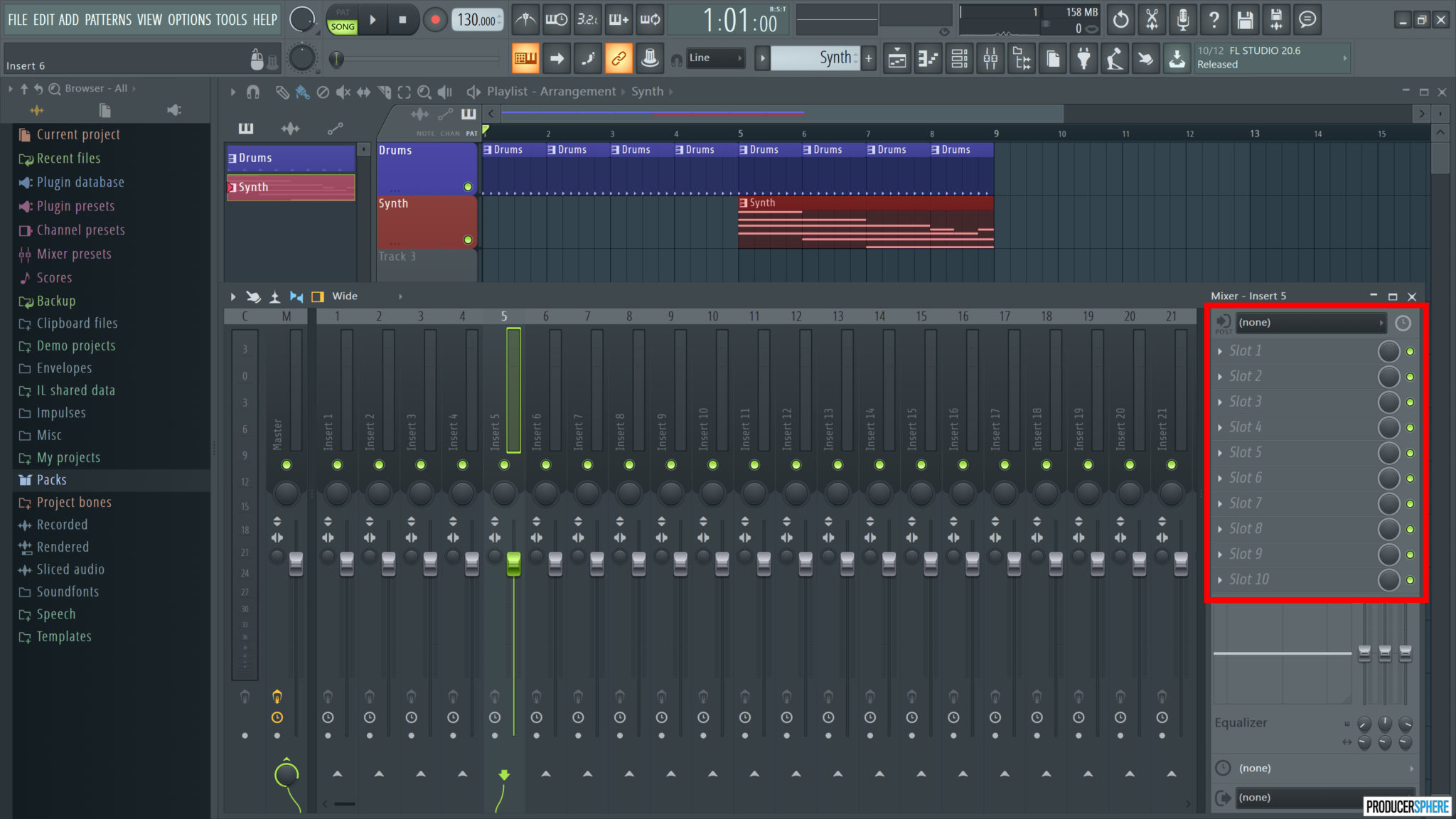
Task: Click the browser collapse structure arrow icon
Action: pyautogui.click(x=23, y=89)
